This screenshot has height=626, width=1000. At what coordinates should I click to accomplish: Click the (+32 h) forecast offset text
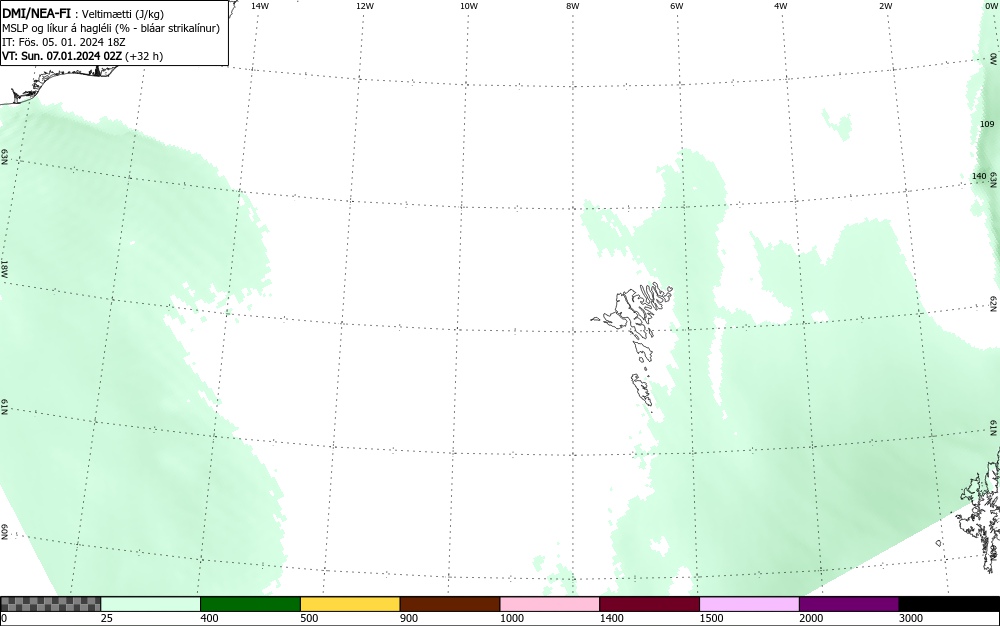143,56
